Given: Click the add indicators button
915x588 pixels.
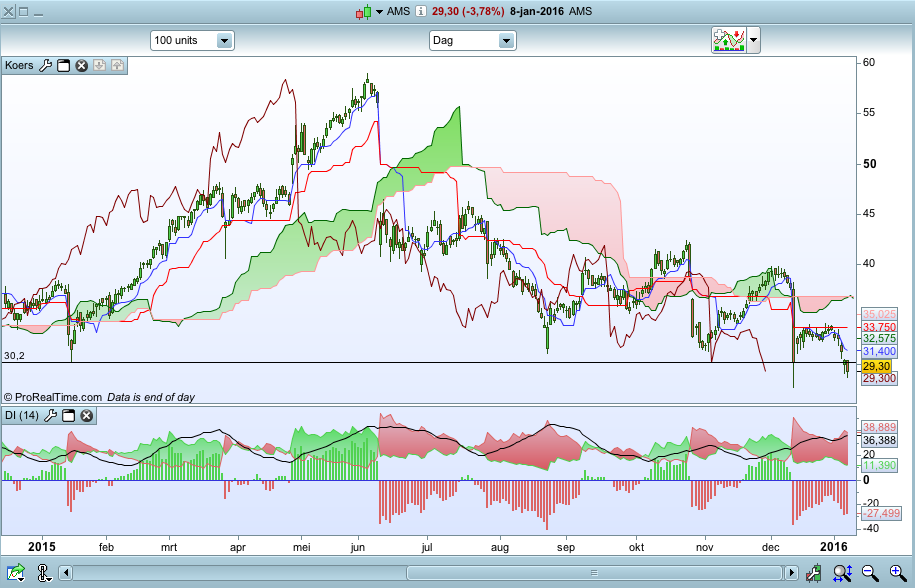Looking at the screenshot, I should tap(729, 40).
